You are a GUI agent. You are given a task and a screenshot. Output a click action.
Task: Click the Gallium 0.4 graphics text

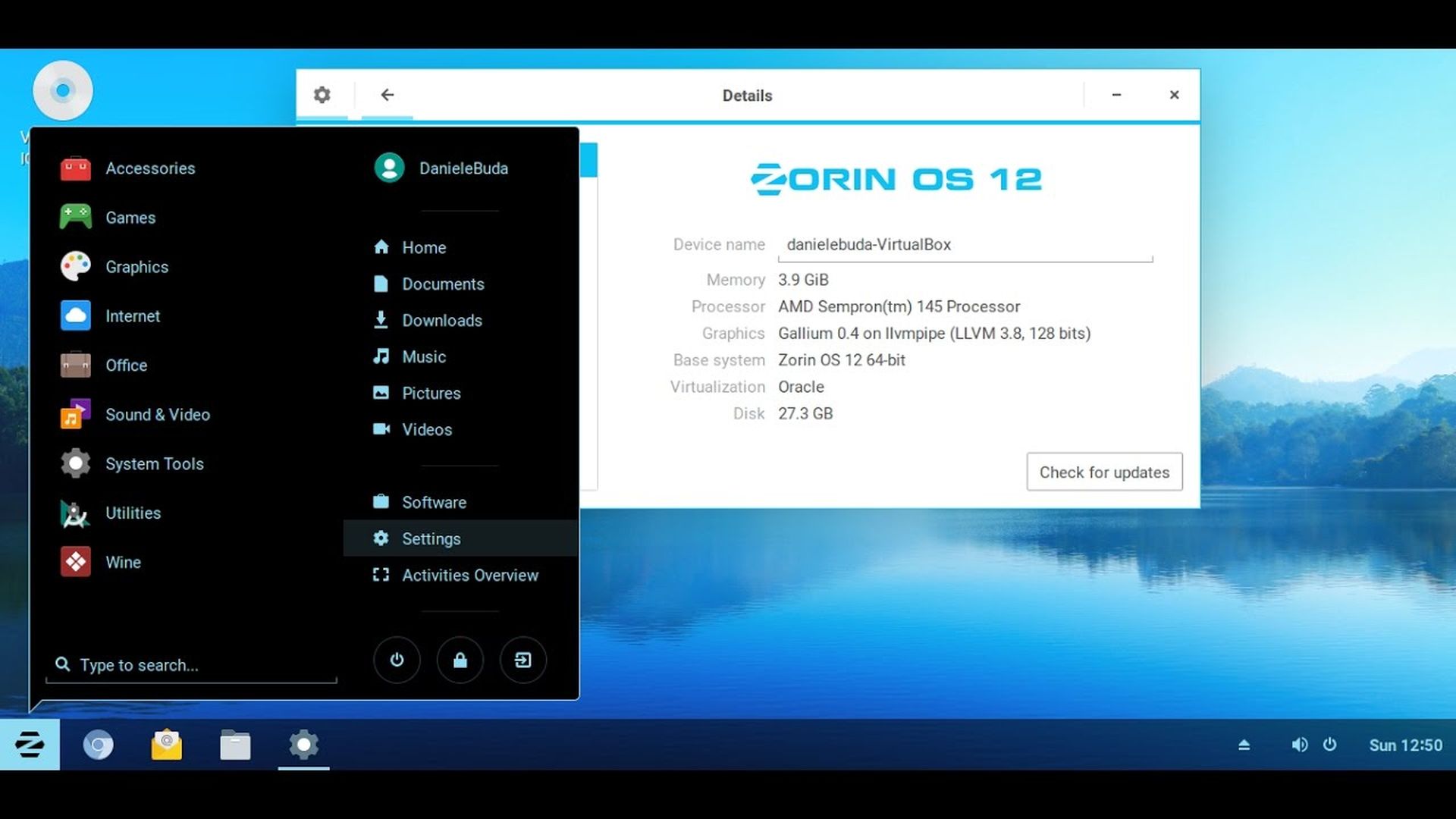coord(934,334)
